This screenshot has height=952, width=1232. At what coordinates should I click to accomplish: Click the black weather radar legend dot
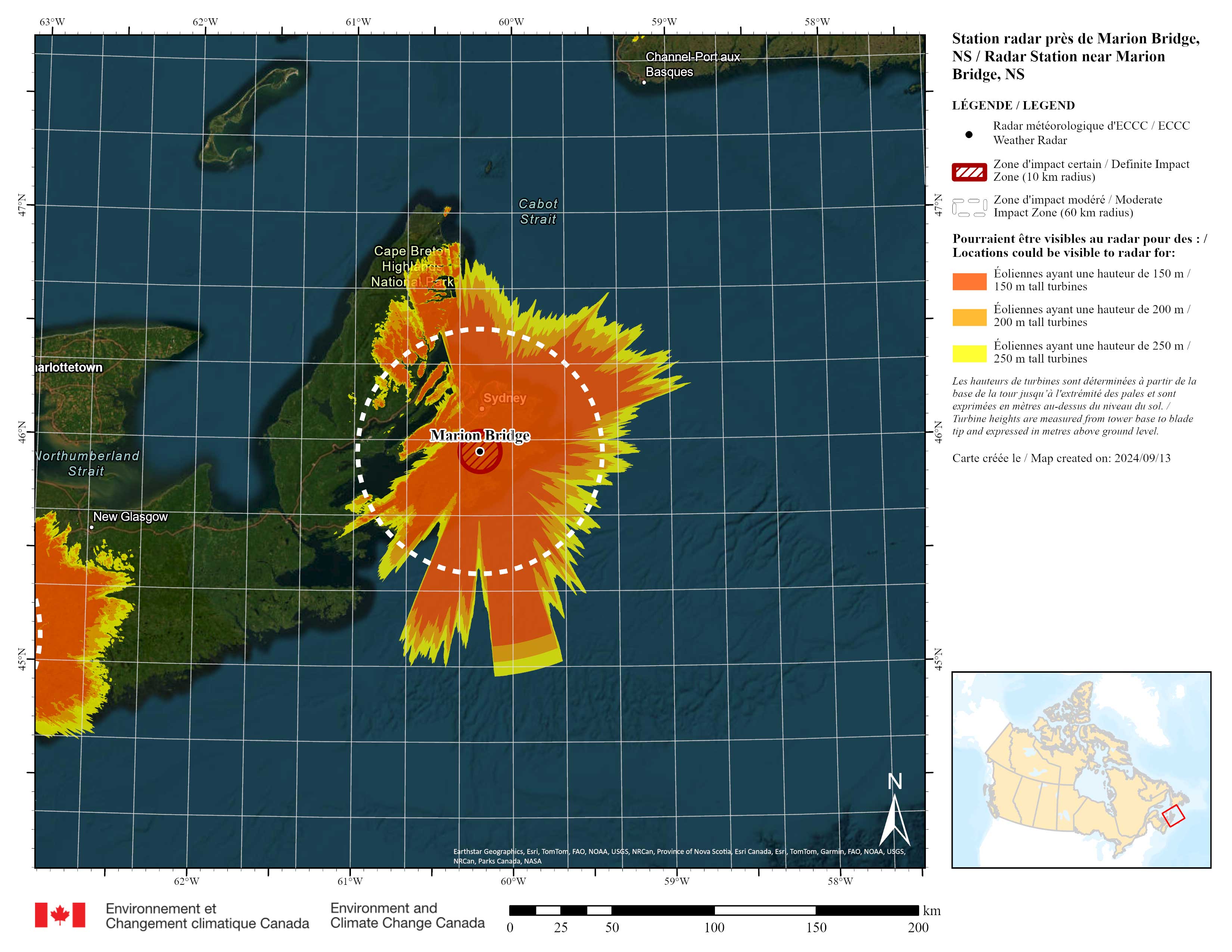(968, 134)
